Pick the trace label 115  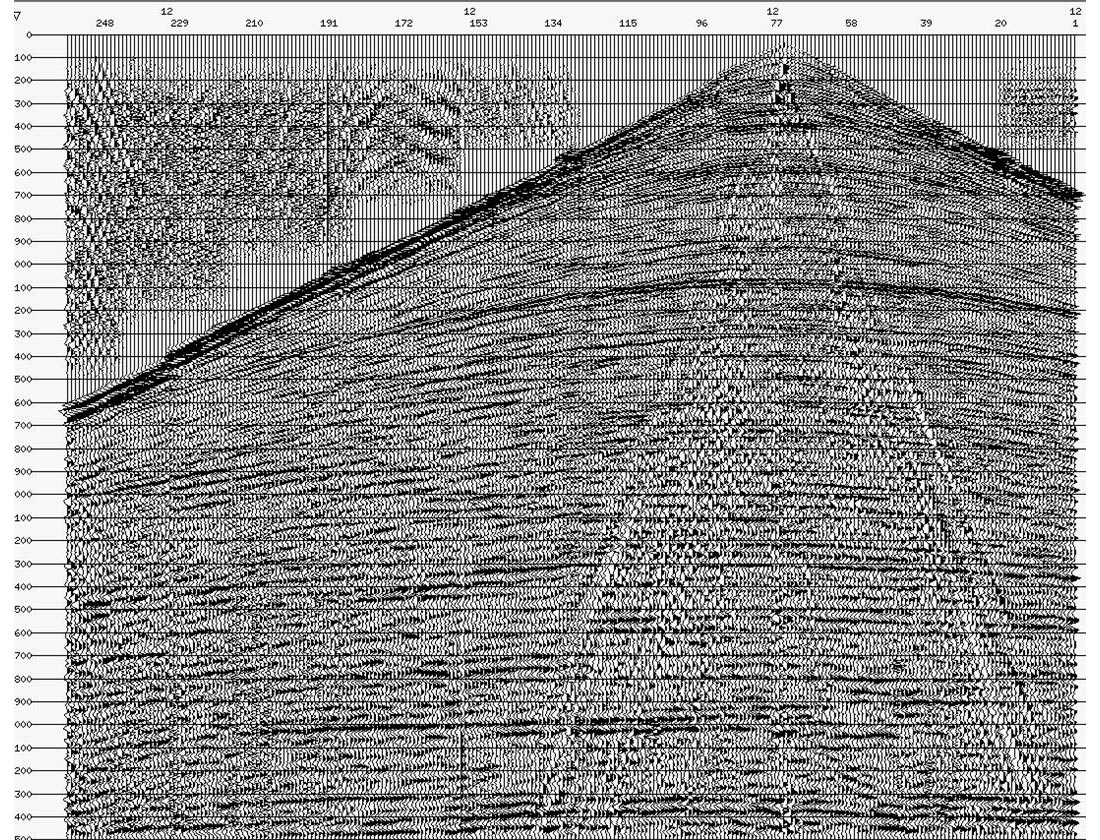(x=628, y=23)
